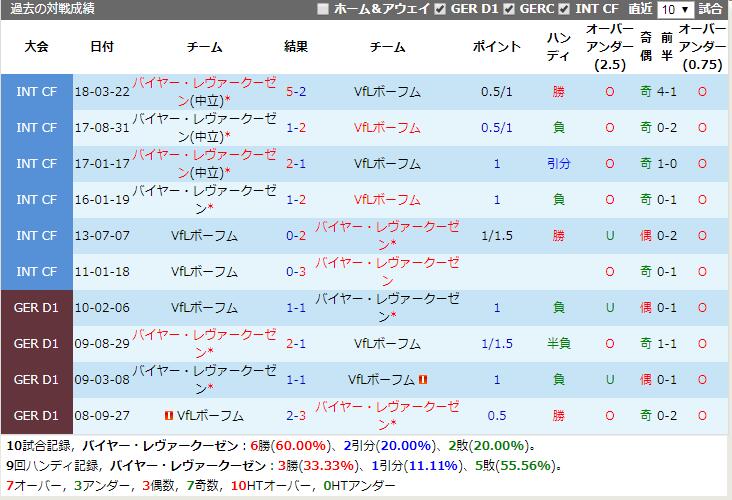Click the 1-0 half-time score for 17-01-17
This screenshot has height=500, width=732.
pyautogui.click(x=667, y=163)
